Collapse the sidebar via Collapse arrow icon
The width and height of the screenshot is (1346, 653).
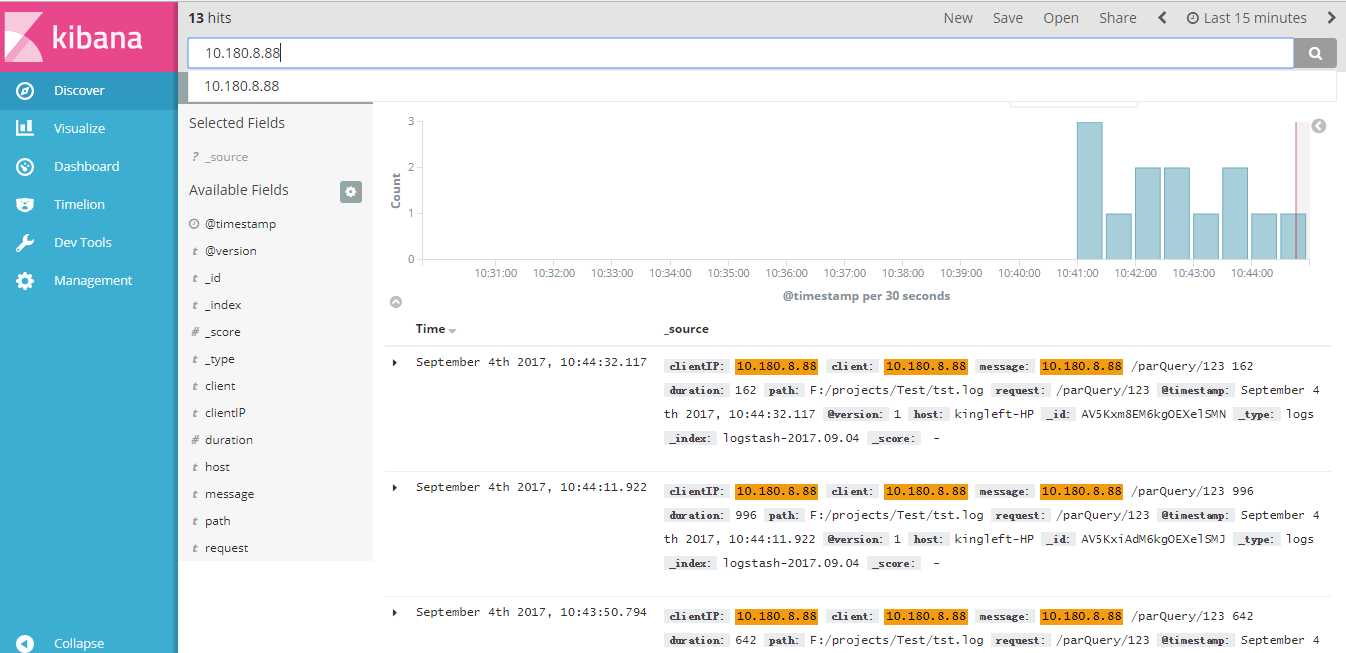[25, 644]
